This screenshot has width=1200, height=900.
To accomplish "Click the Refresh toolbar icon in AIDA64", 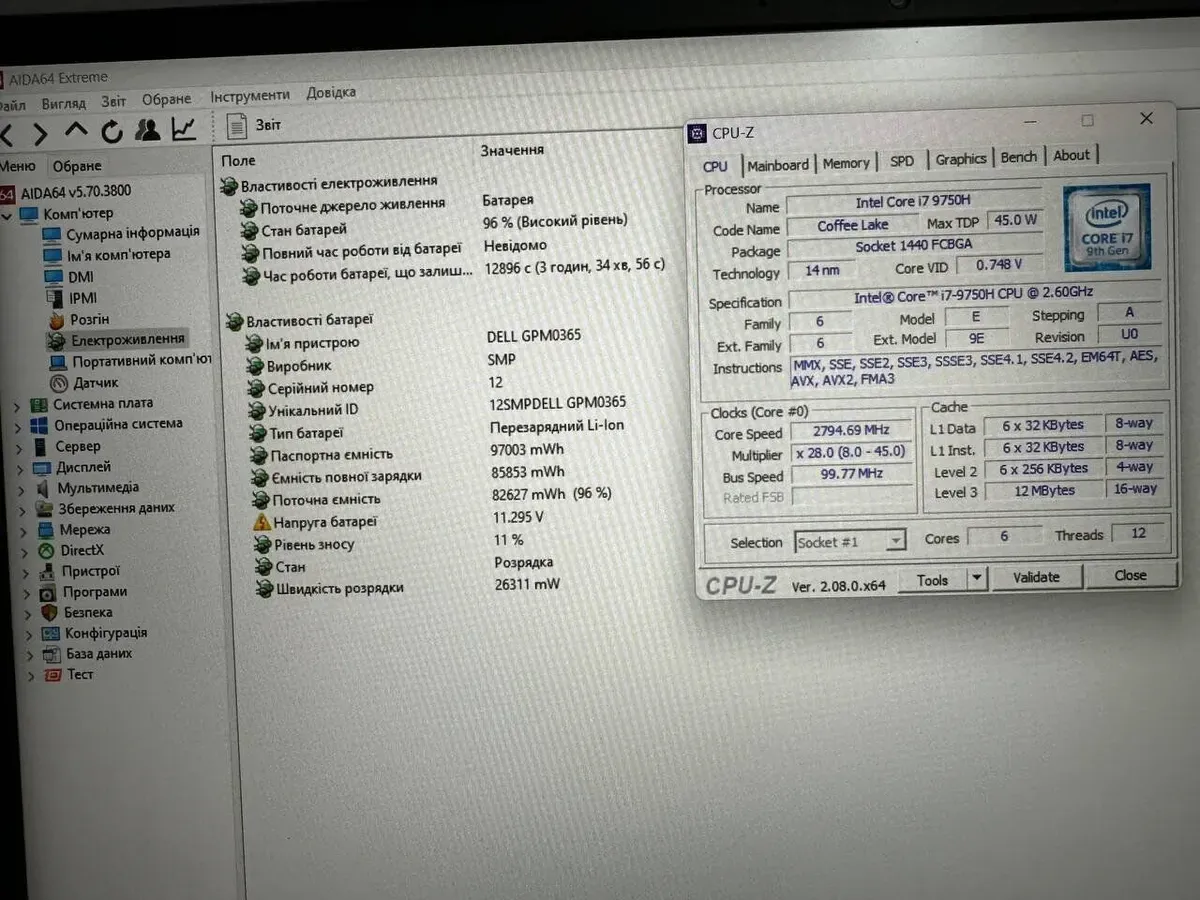I will click(112, 131).
